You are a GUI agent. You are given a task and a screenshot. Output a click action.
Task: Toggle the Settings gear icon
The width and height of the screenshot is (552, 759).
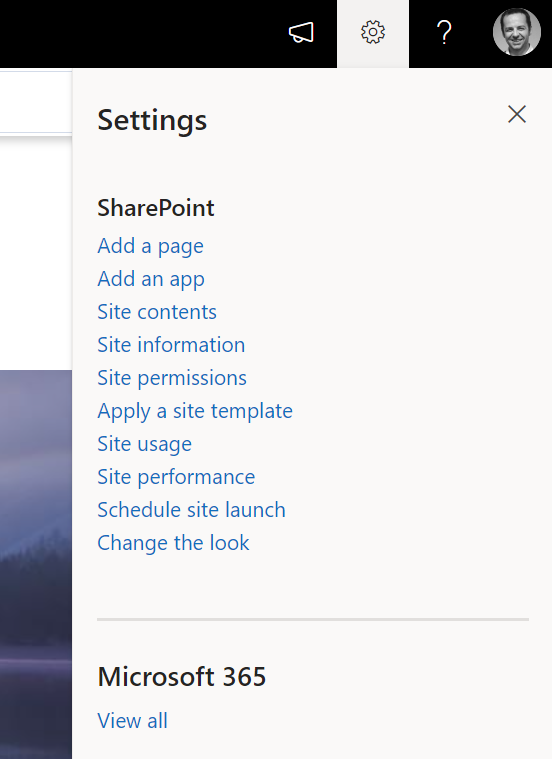click(x=373, y=33)
